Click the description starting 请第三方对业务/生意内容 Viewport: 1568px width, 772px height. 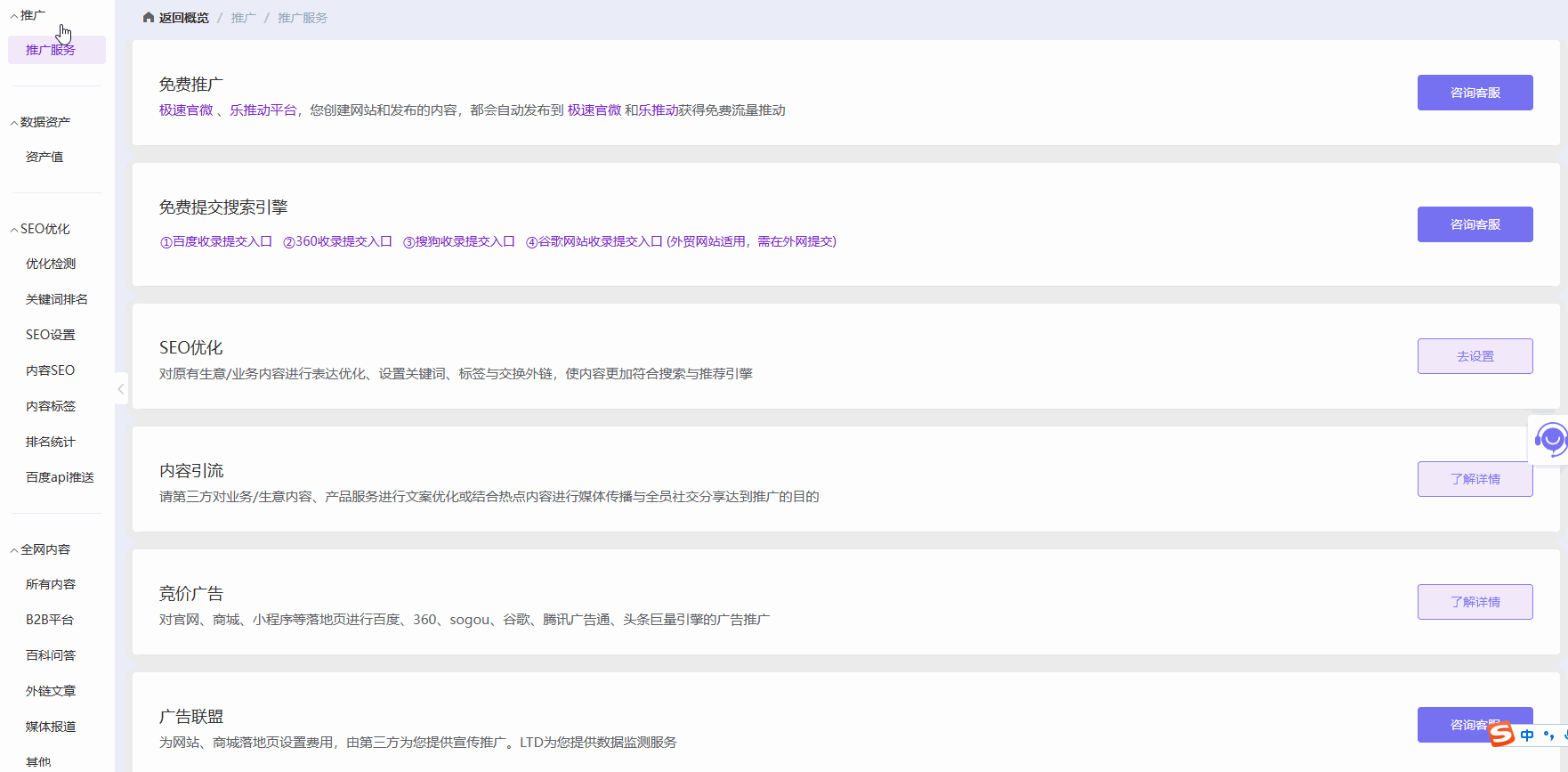pos(489,497)
